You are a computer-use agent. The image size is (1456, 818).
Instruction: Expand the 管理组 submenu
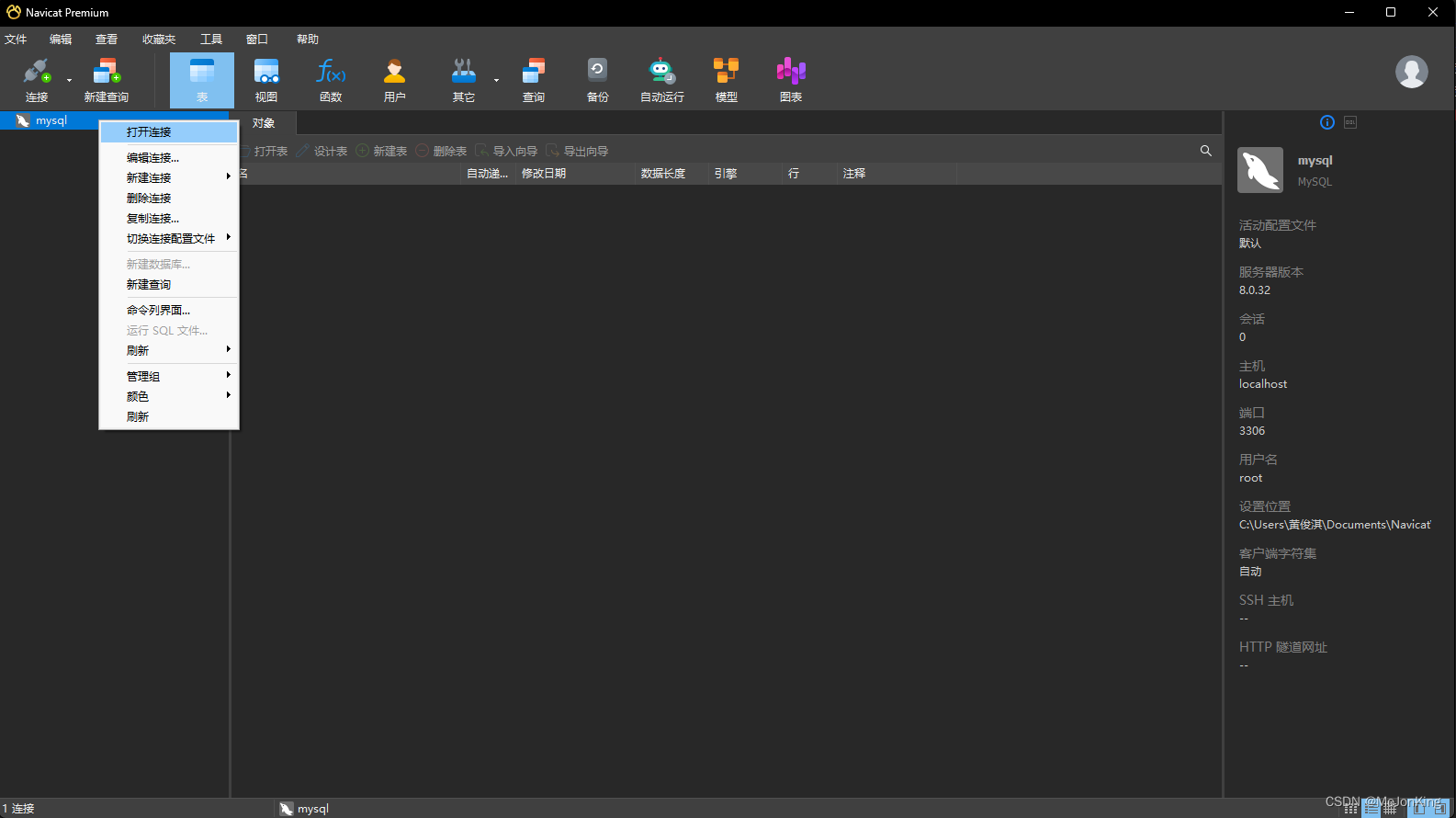tap(169, 377)
